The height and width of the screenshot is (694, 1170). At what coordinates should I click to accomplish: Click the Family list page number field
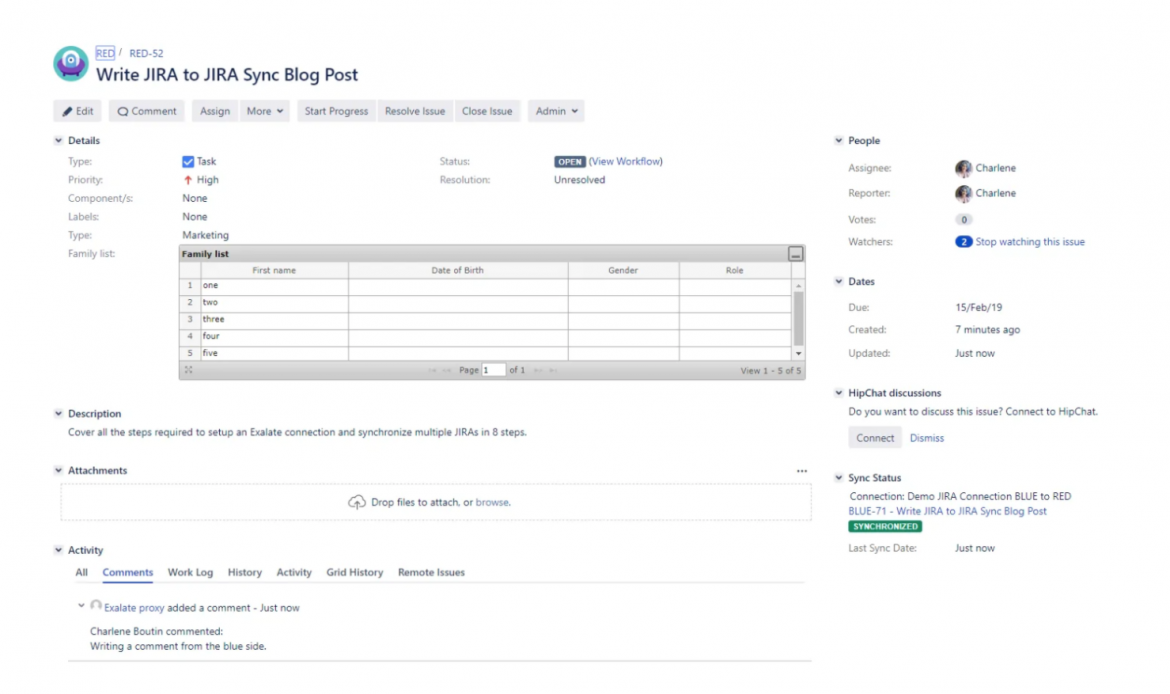(493, 370)
